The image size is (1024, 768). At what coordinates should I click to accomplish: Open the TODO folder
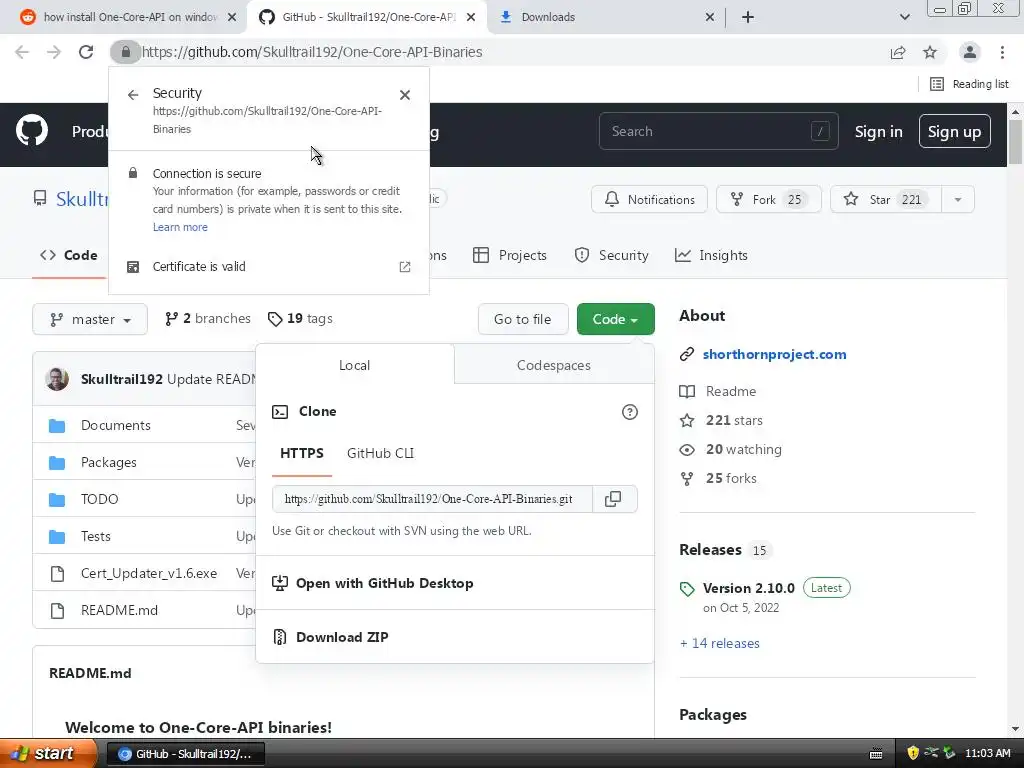tap(99, 500)
